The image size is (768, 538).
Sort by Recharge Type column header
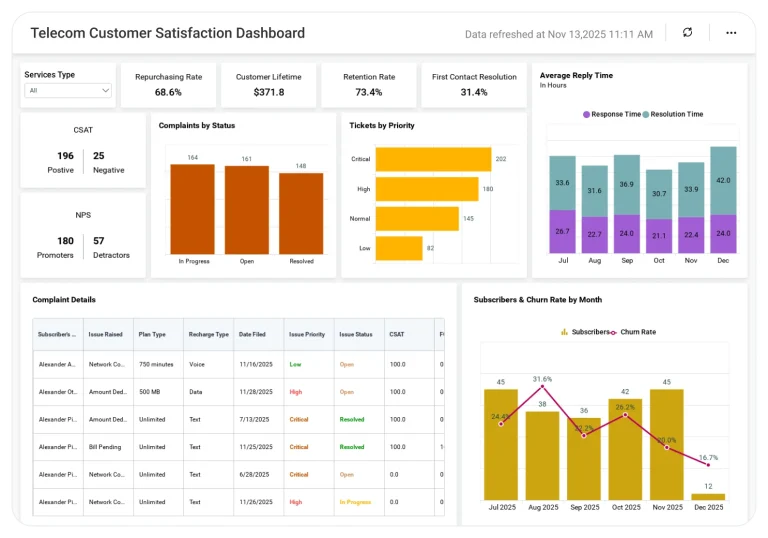coord(209,335)
